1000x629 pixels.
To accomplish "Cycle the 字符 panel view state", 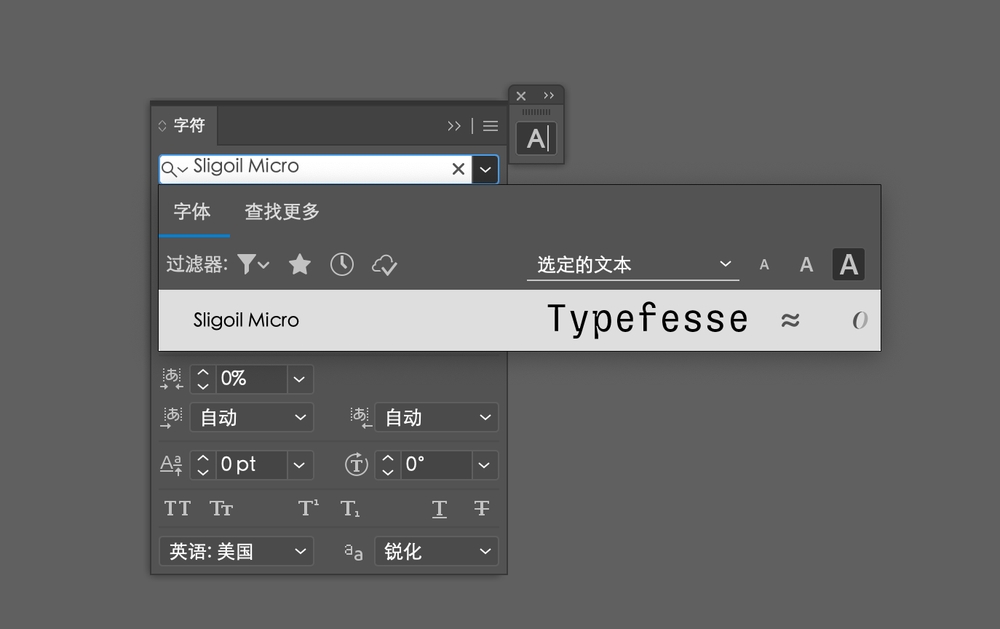I will (162, 126).
